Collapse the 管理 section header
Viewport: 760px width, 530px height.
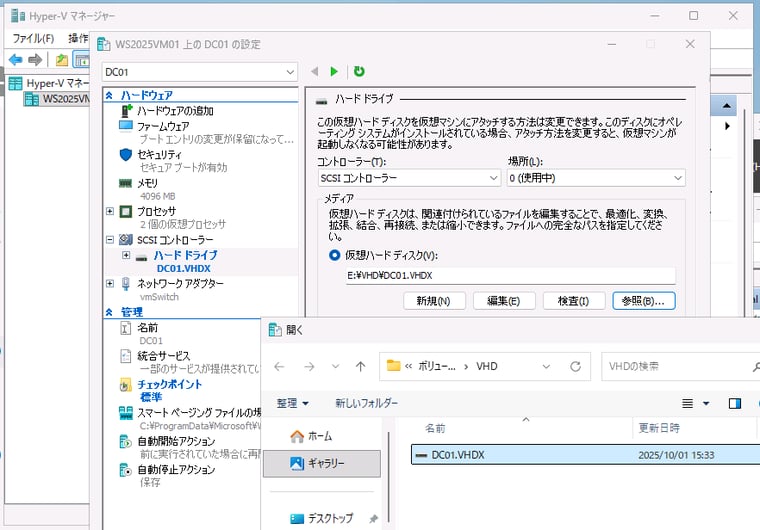pyautogui.click(x=110, y=312)
